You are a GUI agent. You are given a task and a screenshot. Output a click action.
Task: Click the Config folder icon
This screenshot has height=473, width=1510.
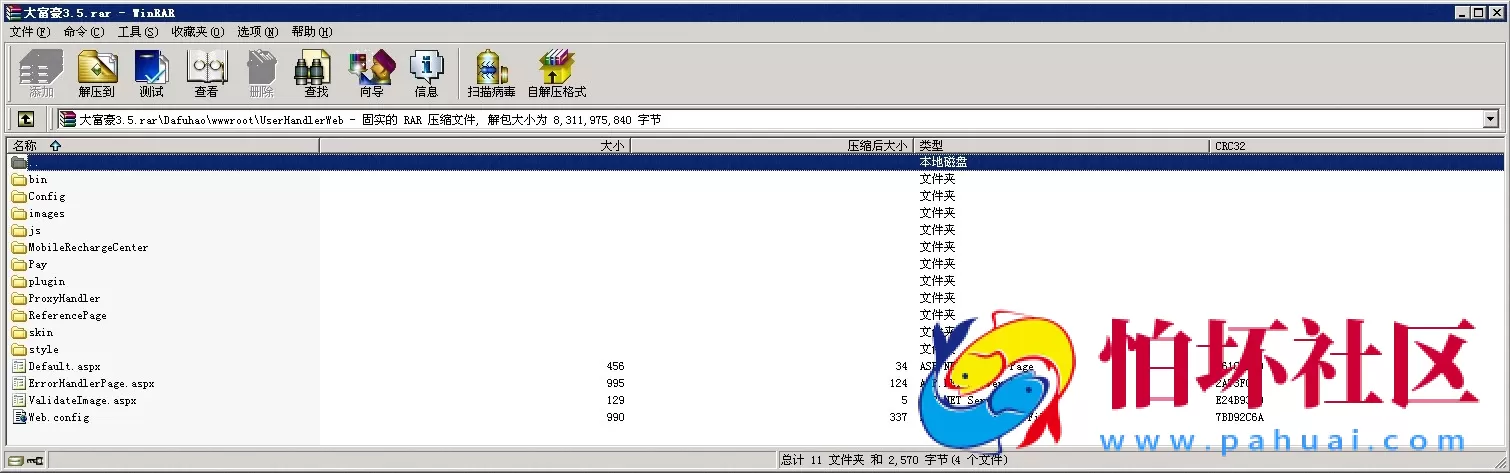pyautogui.click(x=19, y=197)
